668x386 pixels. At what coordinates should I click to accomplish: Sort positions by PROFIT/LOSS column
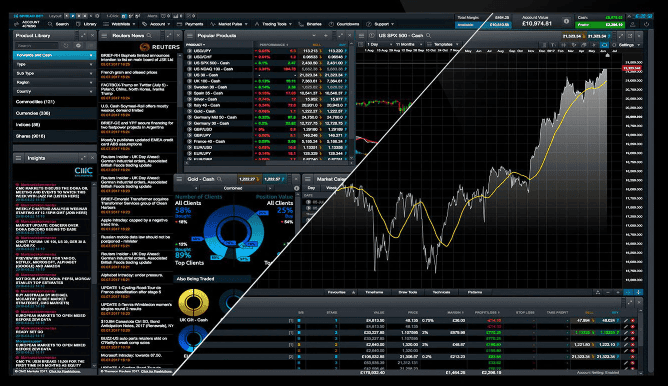487,313
